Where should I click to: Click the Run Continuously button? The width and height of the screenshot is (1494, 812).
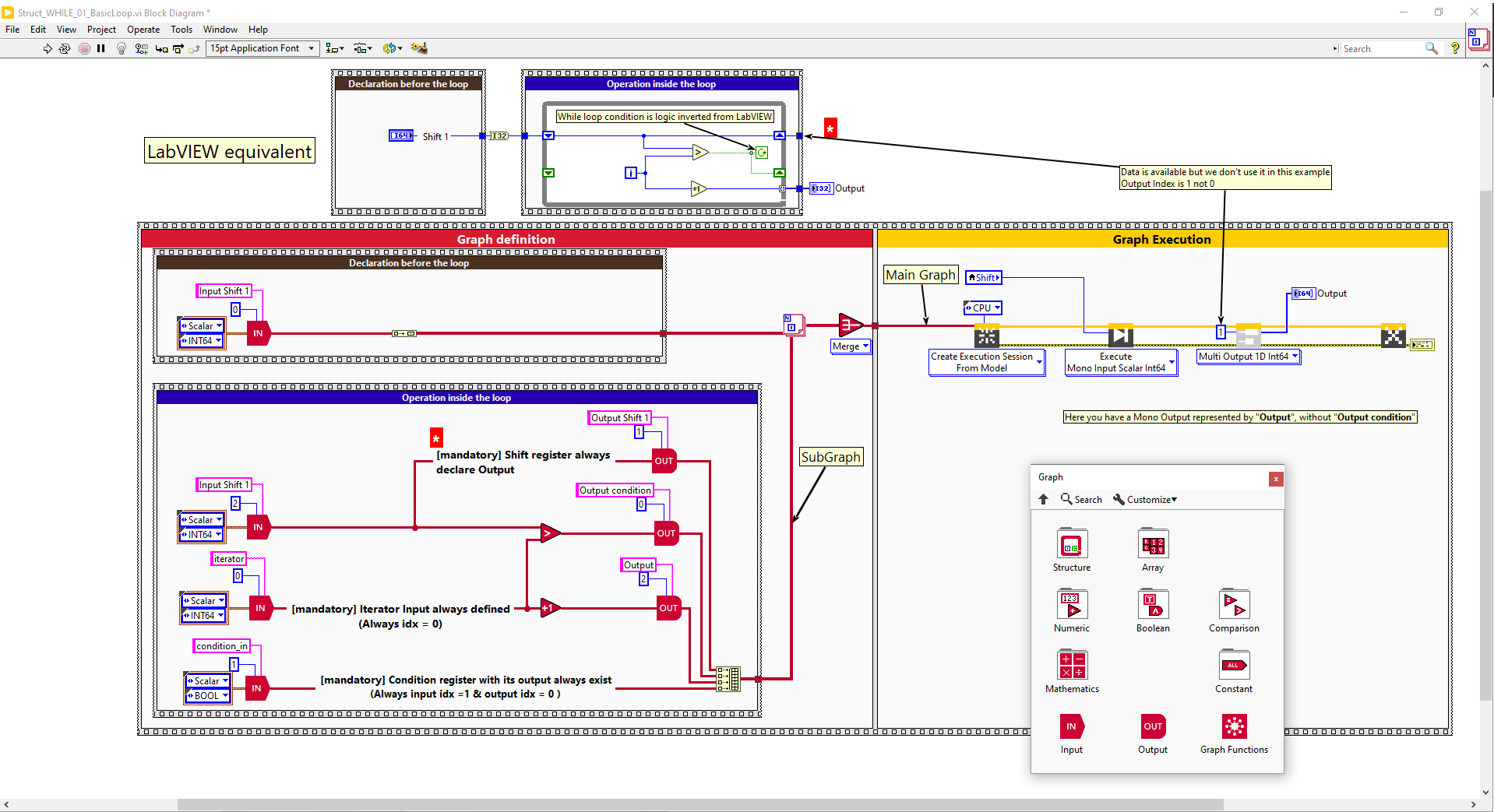point(65,48)
